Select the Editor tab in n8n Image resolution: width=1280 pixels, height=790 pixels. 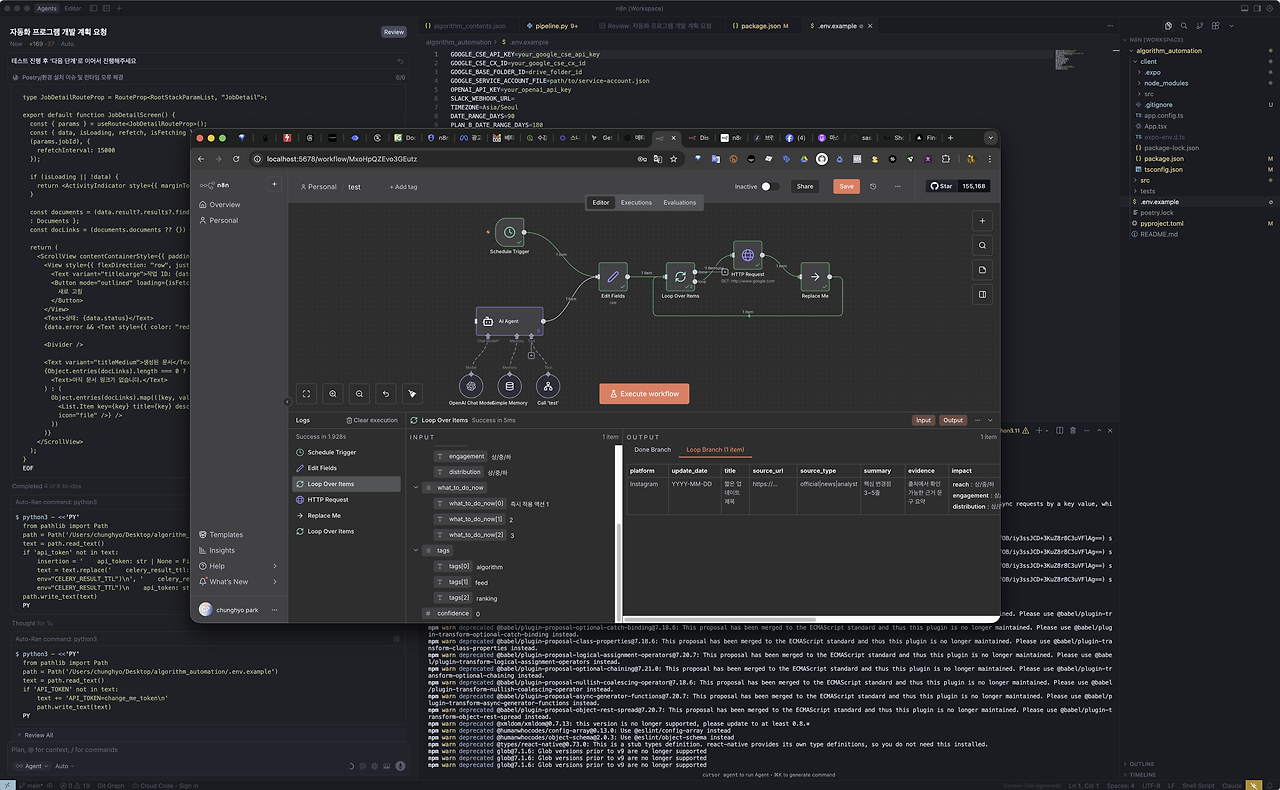click(x=600, y=203)
